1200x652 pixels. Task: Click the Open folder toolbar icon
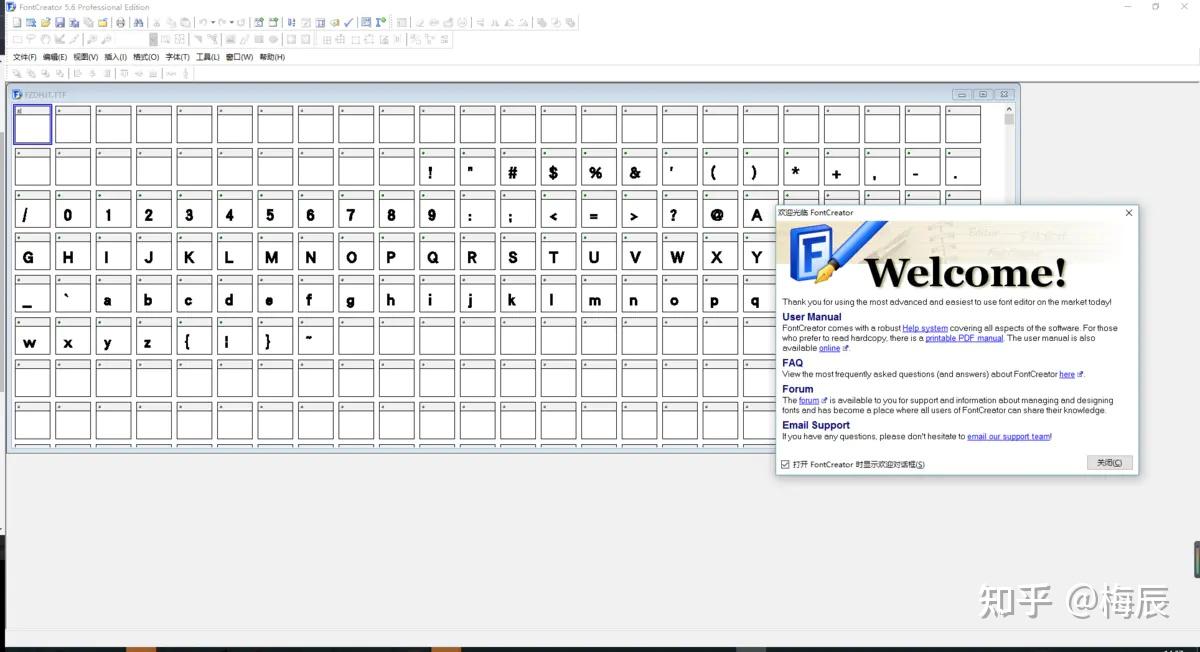45,22
